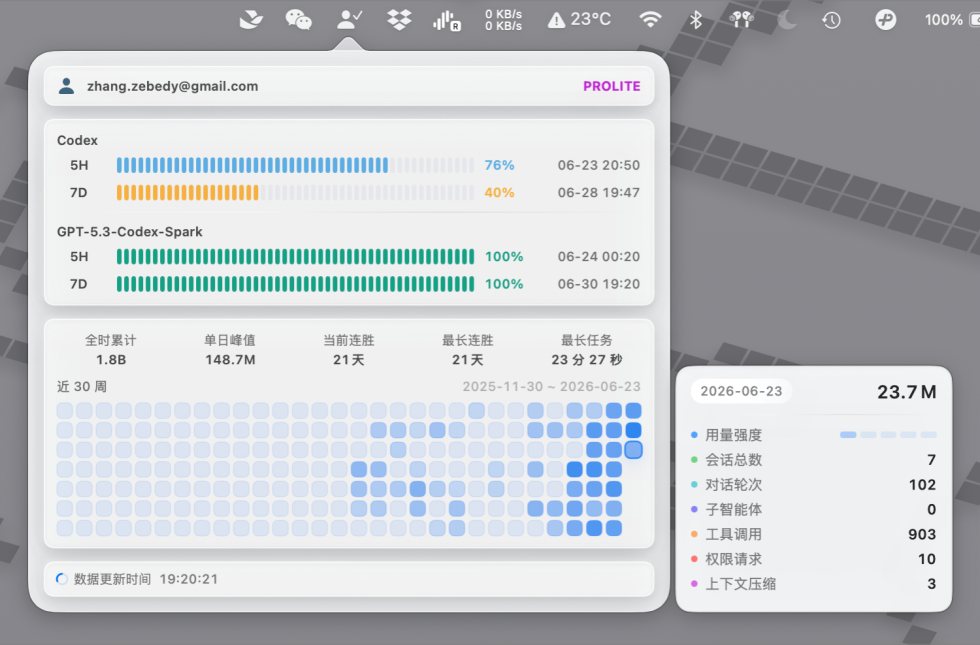The height and width of the screenshot is (645, 980).
Task: Click the 23.7M total in the tooltip
Action: click(906, 392)
